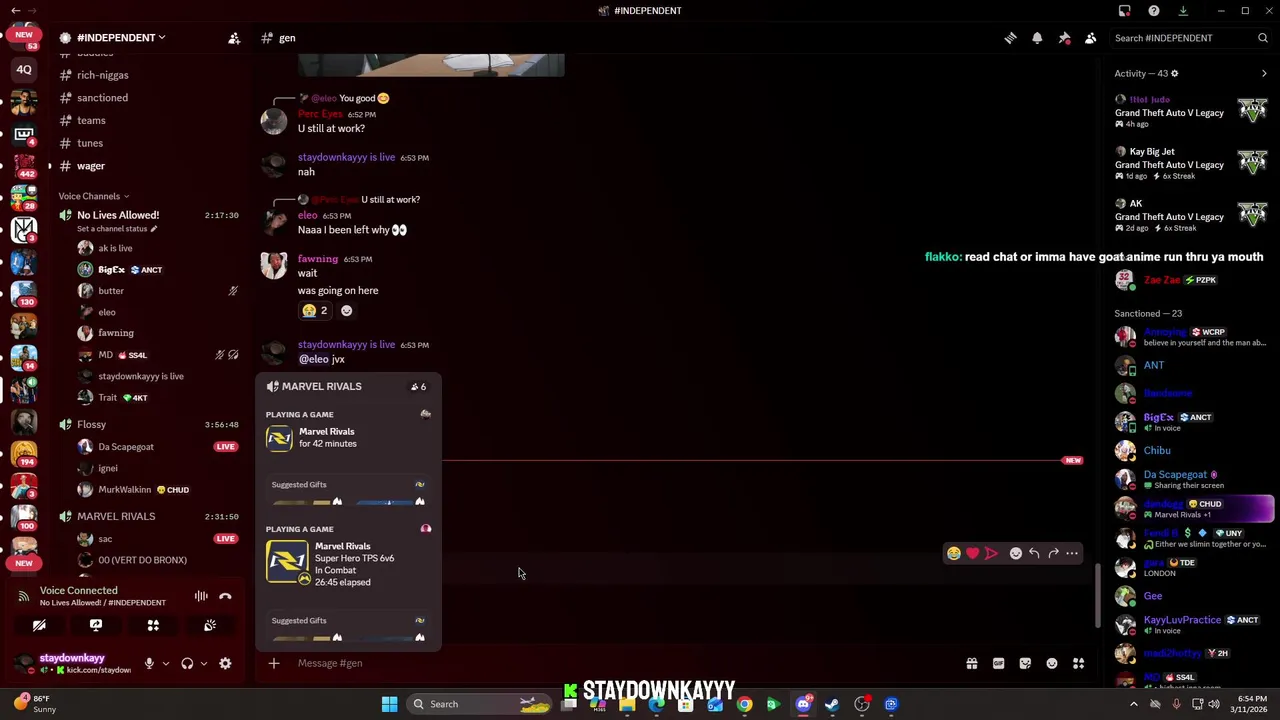The width and height of the screenshot is (1280, 720).
Task: Share your screen button
Action: (x=96, y=625)
